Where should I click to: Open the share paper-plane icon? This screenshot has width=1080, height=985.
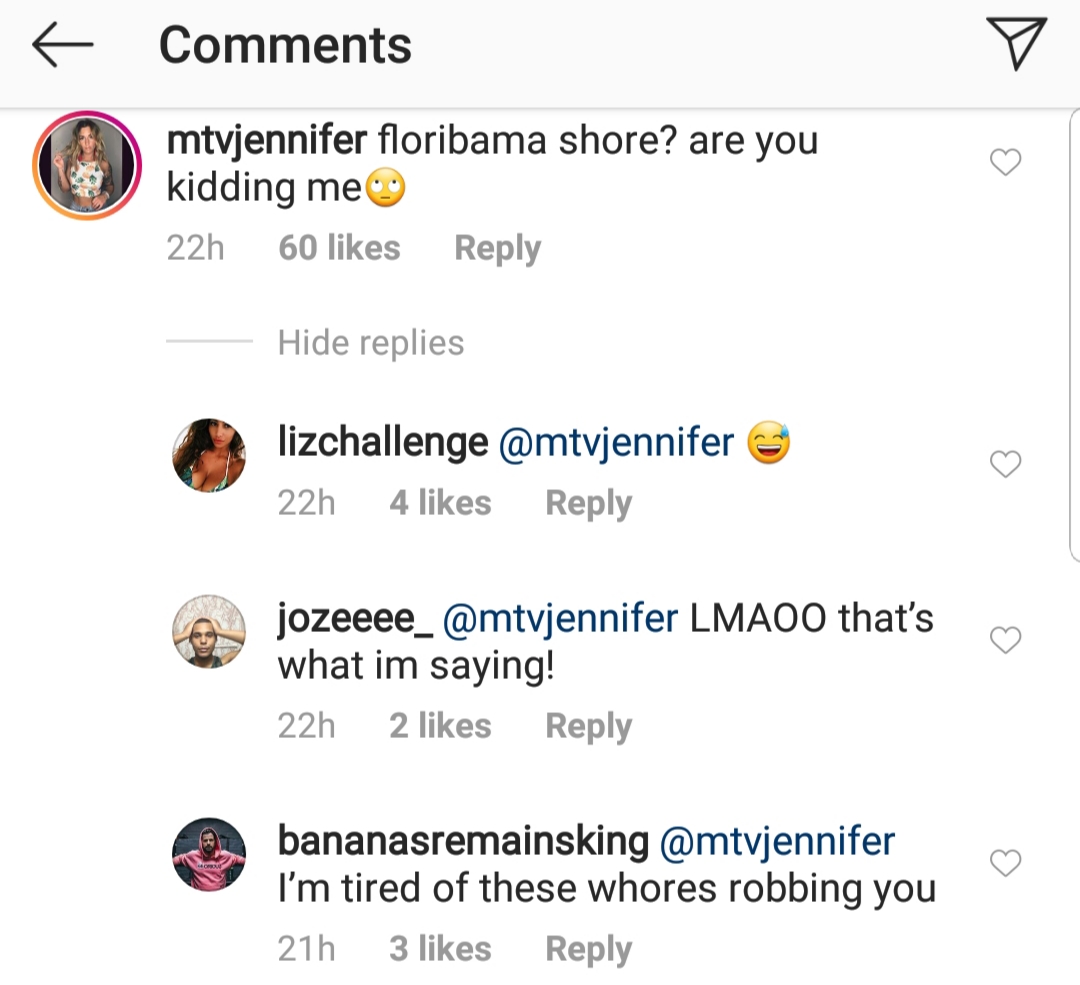pyautogui.click(x=1017, y=43)
